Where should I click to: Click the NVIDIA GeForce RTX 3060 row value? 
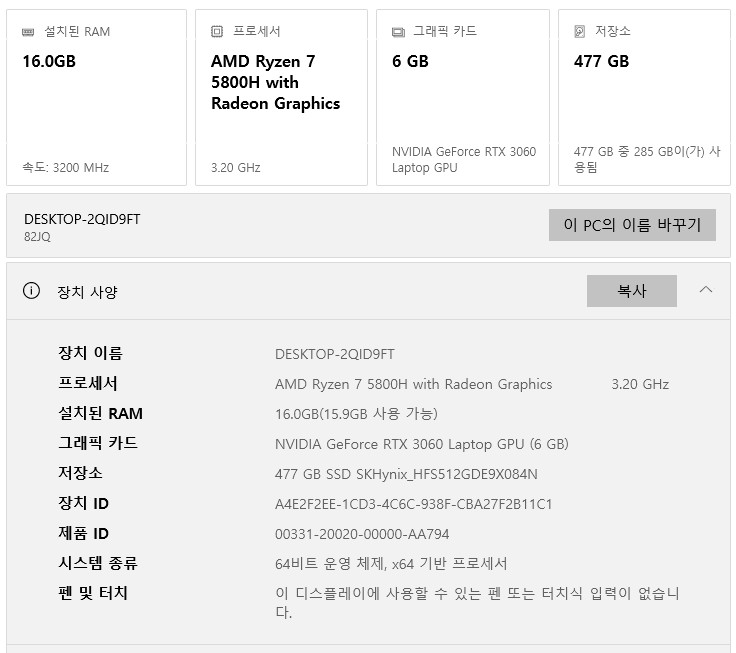pyautogui.click(x=421, y=444)
